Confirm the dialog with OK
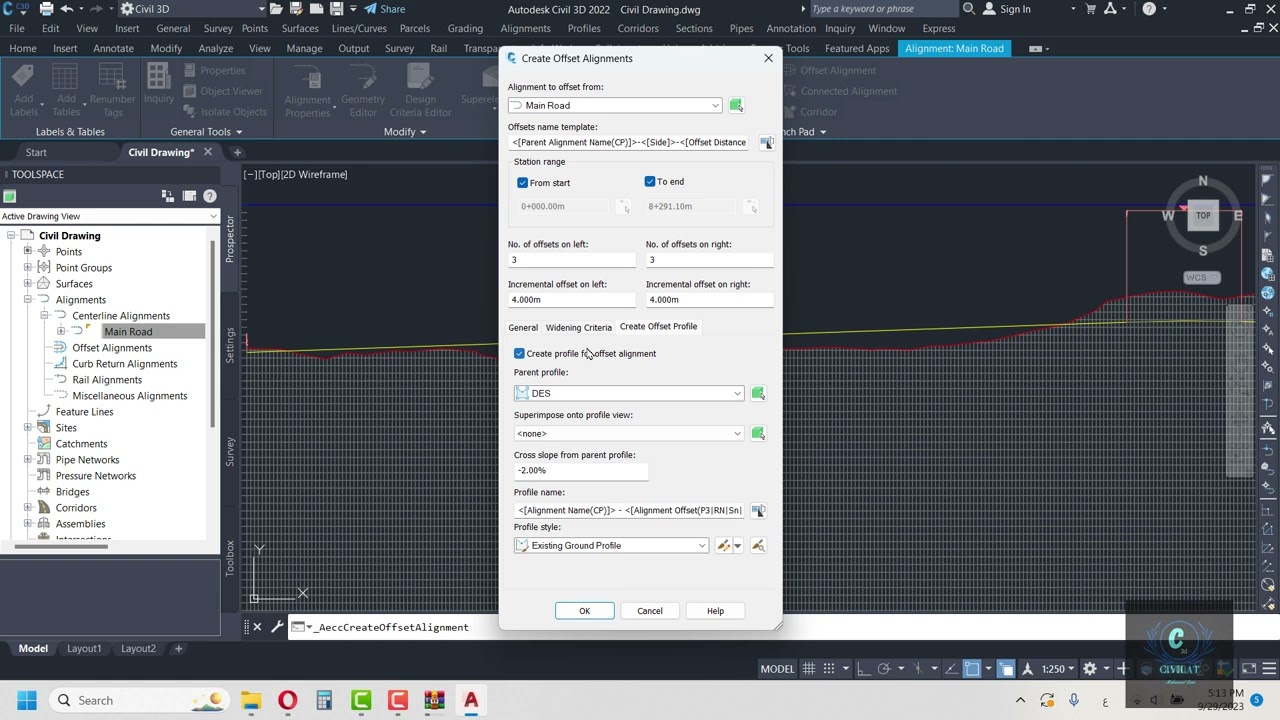 (585, 611)
